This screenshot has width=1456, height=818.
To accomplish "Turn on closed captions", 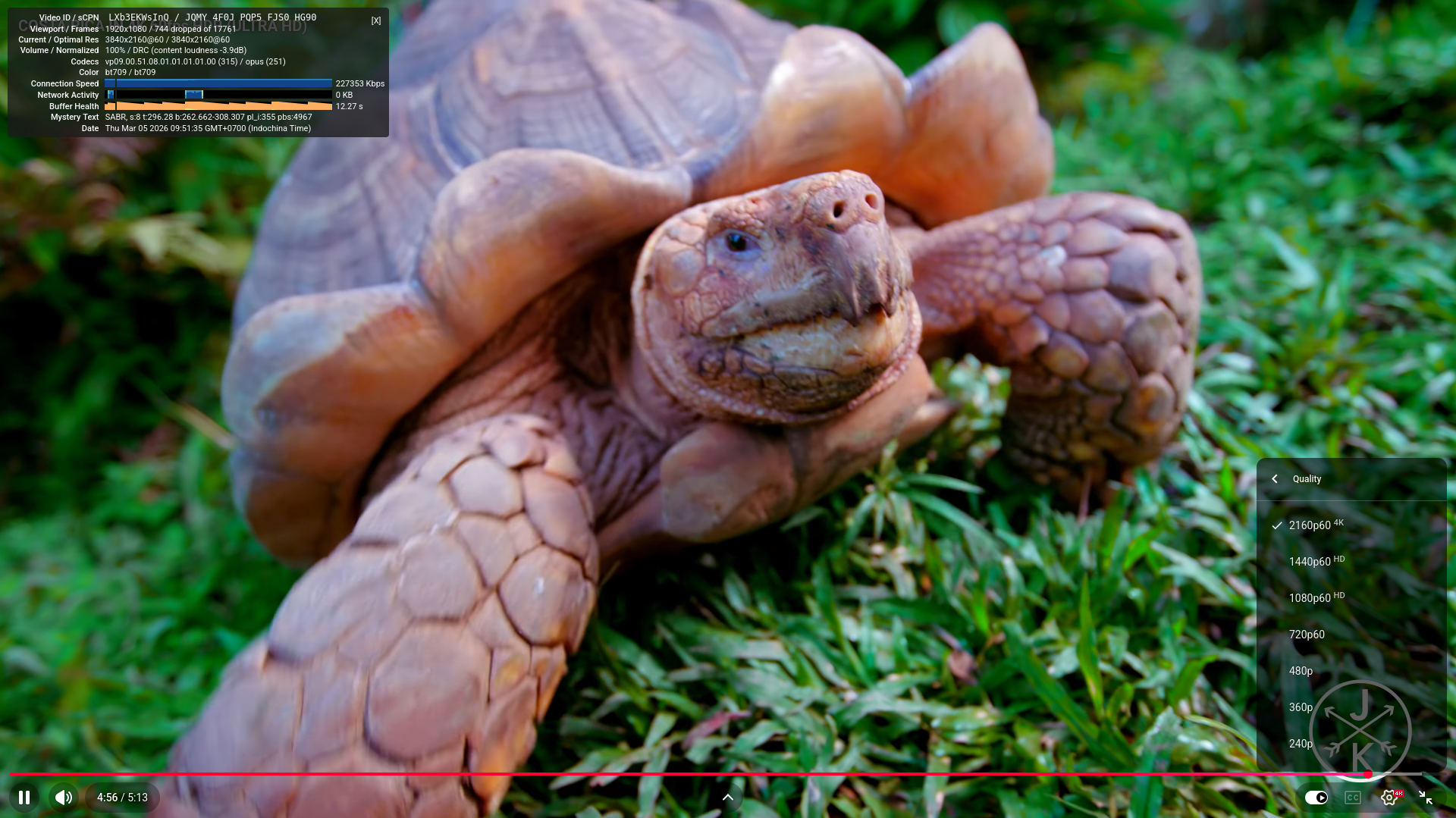I will pyautogui.click(x=1352, y=798).
